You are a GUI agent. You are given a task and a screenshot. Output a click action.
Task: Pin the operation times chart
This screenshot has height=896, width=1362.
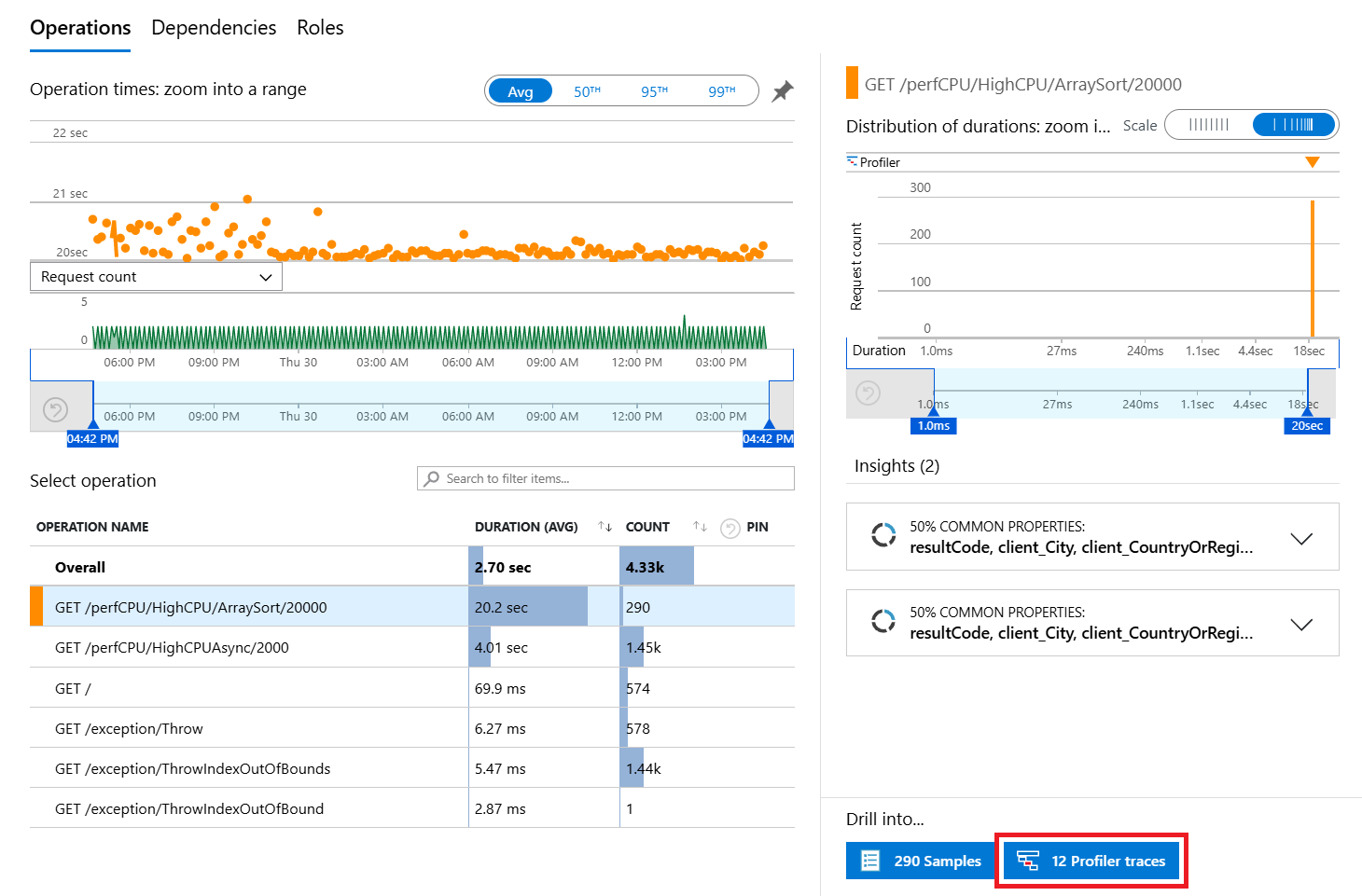[783, 91]
